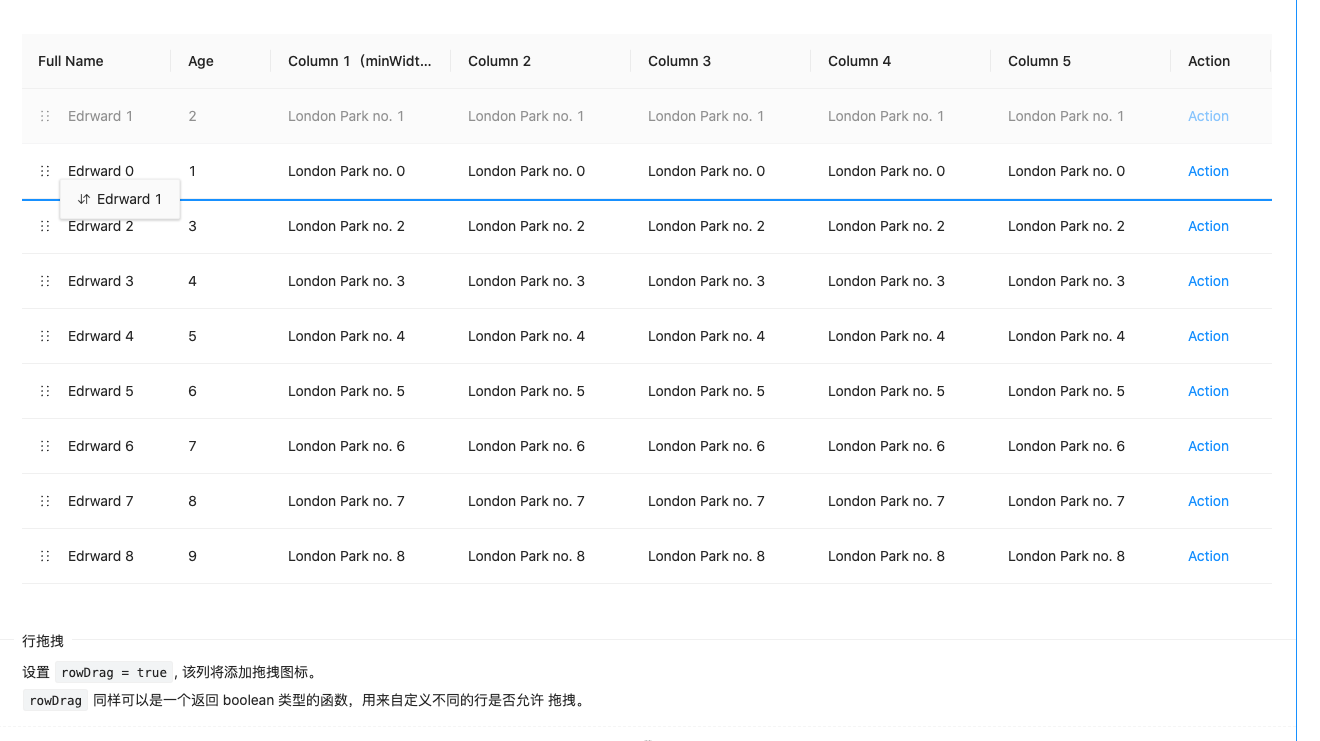1320x741 pixels.
Task: Click the name cell Edrward 8
Action: coord(101,556)
